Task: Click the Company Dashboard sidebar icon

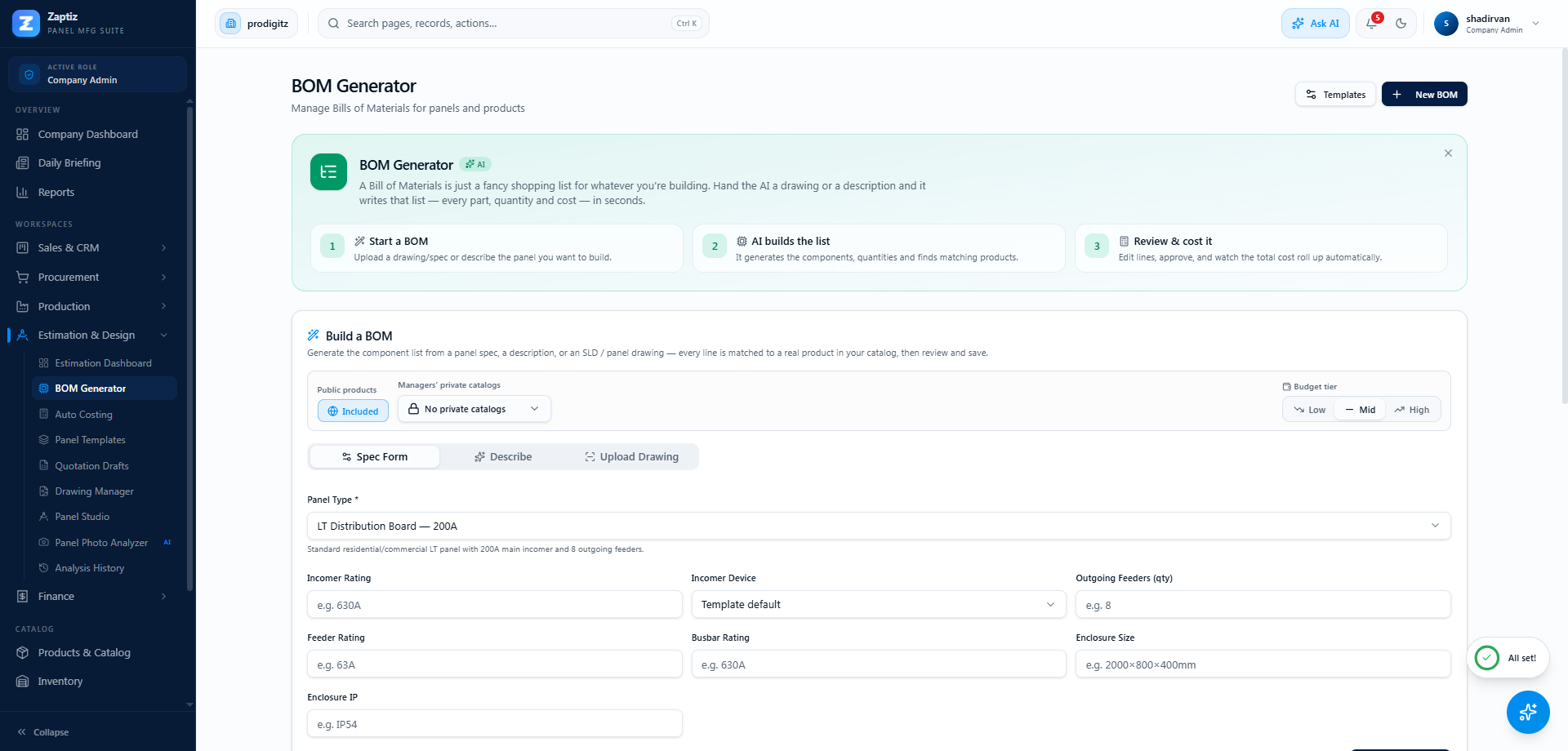Action: click(23, 134)
